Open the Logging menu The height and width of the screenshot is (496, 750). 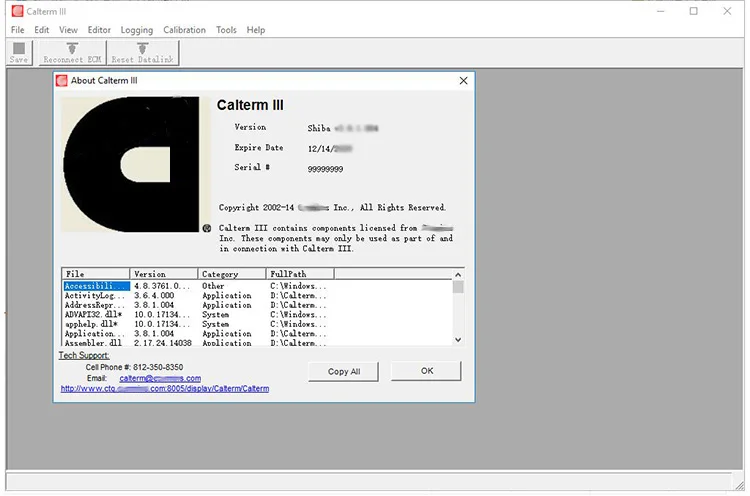click(137, 30)
